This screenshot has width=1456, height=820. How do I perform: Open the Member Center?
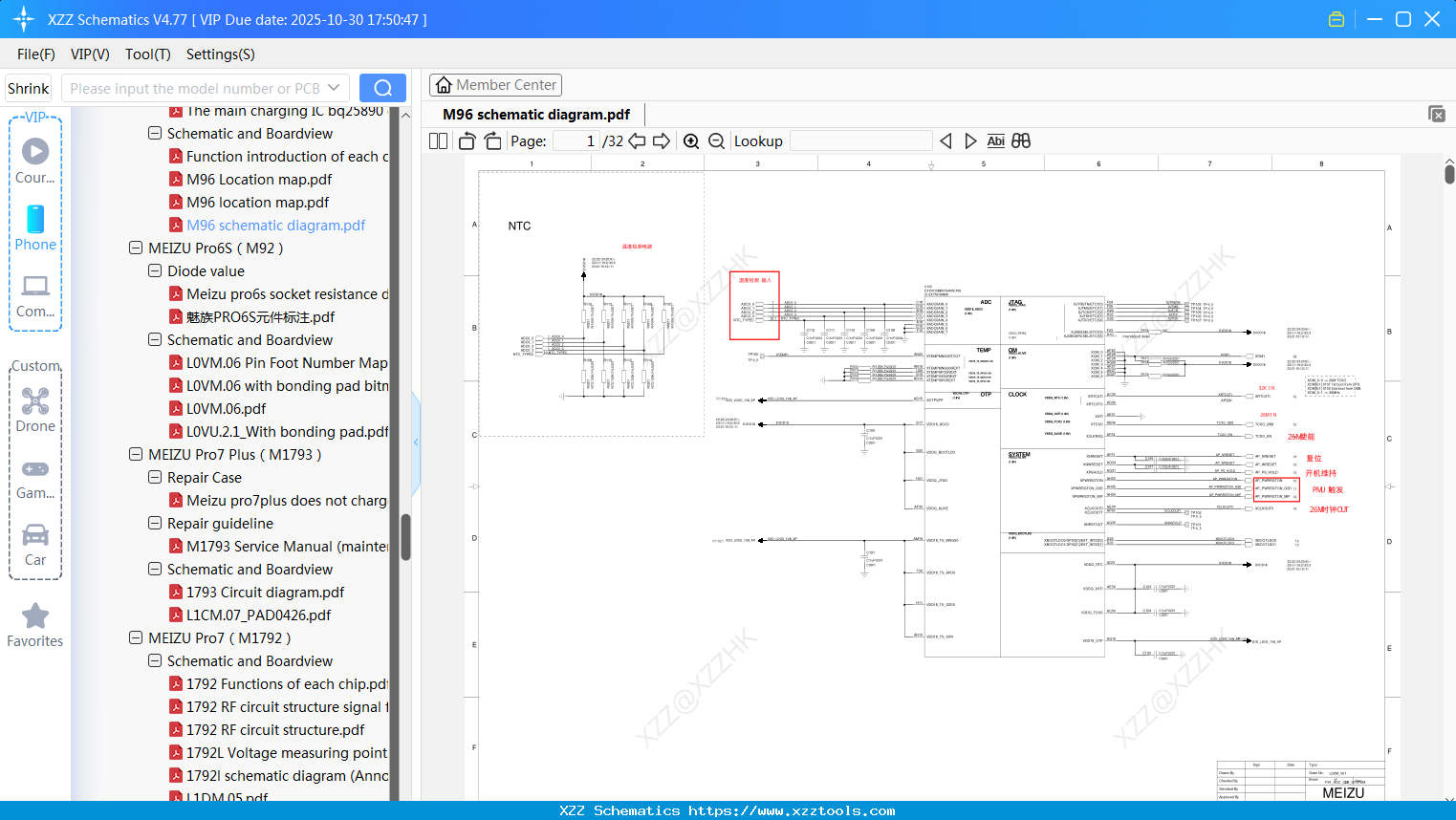coord(495,85)
